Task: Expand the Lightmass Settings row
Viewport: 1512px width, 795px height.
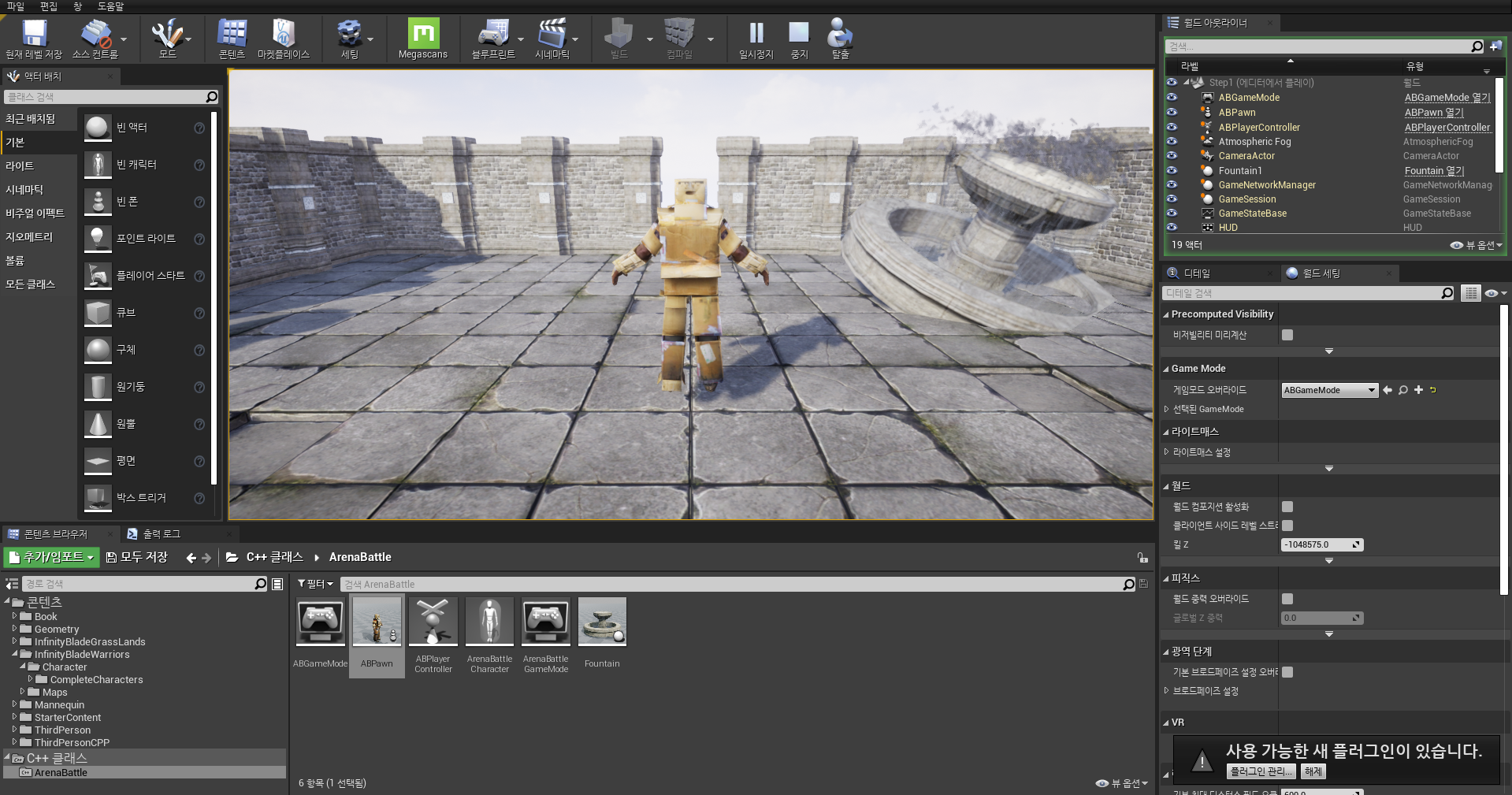Action: pos(1167,452)
